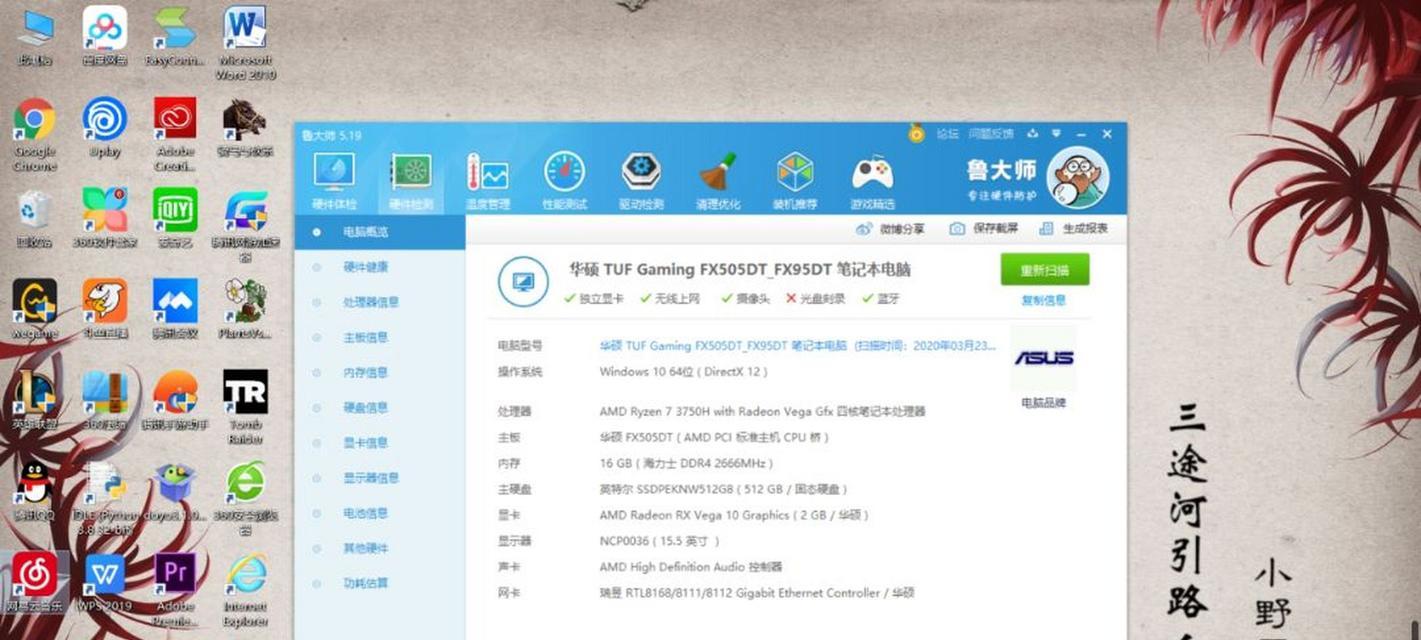Open the 回收站 recycle bin icon
Screen dimensions: 1421x640
click(34, 217)
